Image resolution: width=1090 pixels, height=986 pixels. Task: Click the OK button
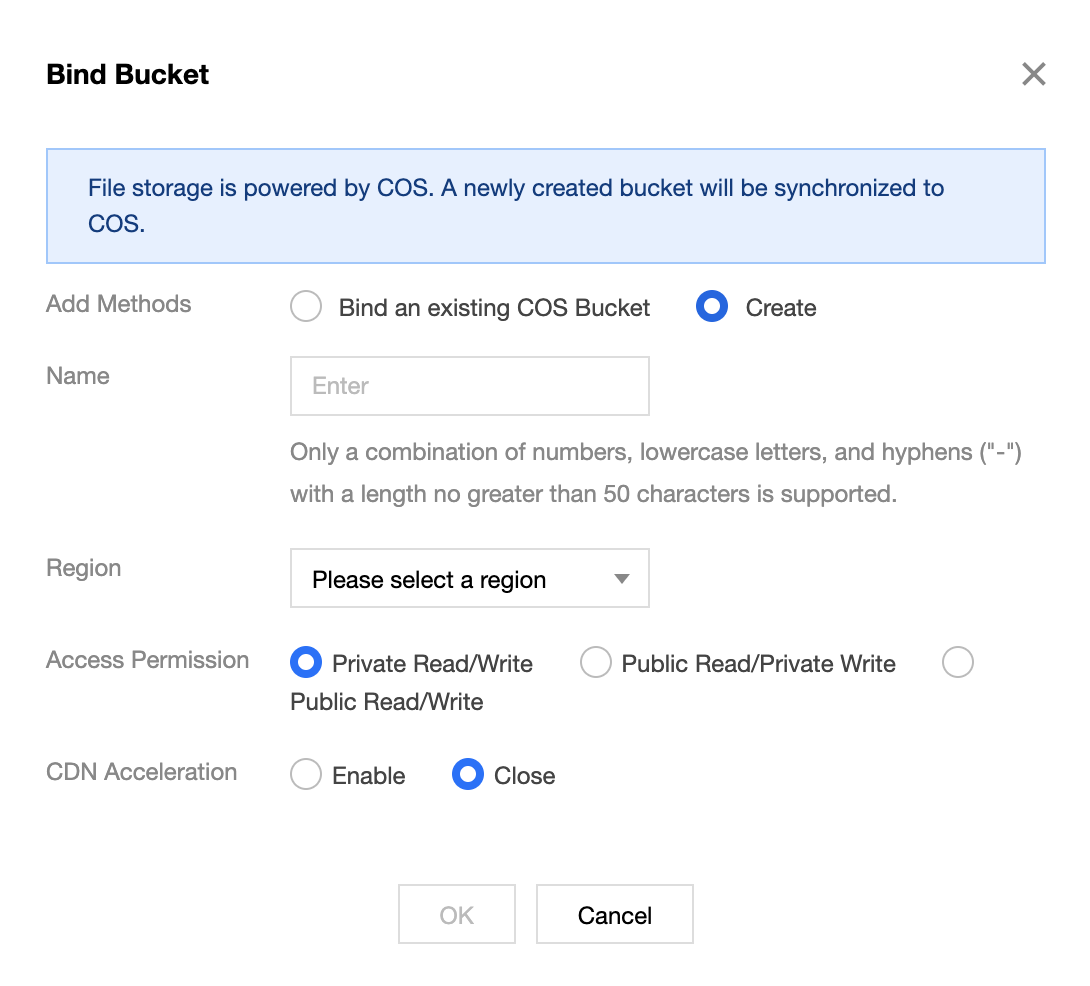click(457, 915)
